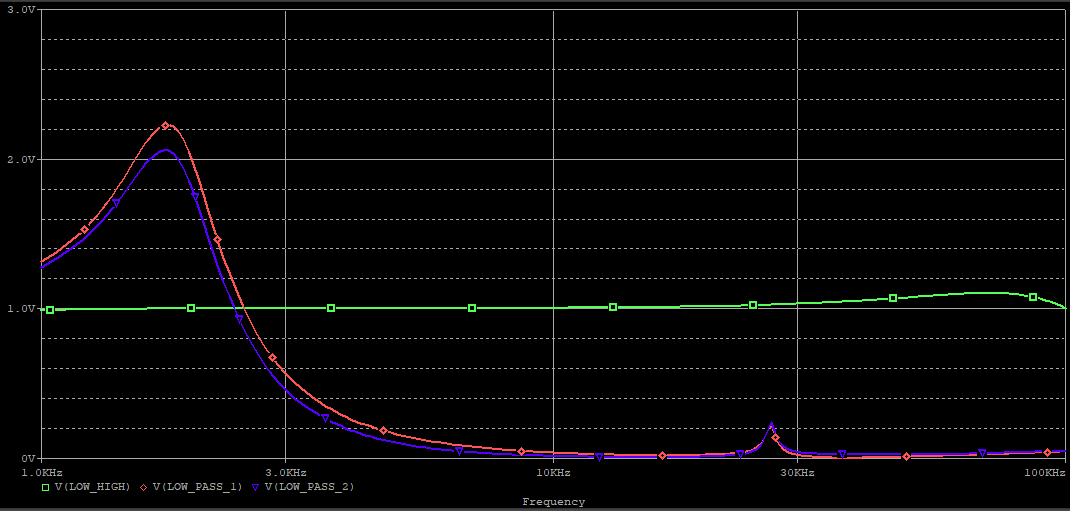This screenshot has width=1070, height=511.
Task: Click the red diamond marker at the LOW_PASS_1 peak
Action: [x=165, y=126]
